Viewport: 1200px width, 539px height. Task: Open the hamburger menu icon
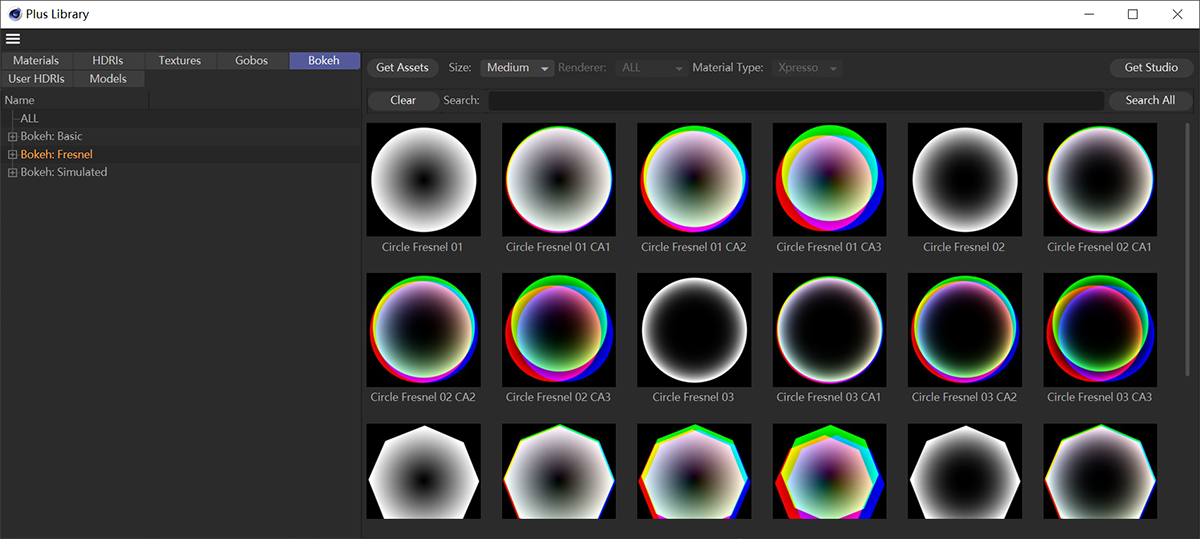tap(13, 39)
